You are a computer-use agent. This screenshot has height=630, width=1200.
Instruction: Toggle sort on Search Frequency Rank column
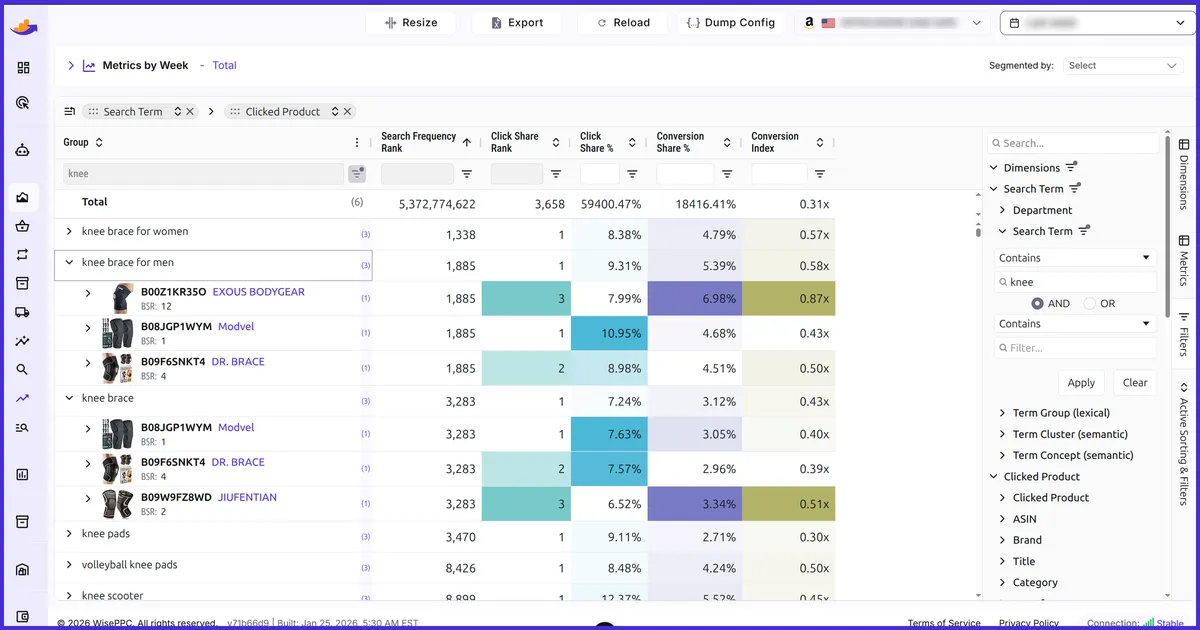(x=466, y=142)
